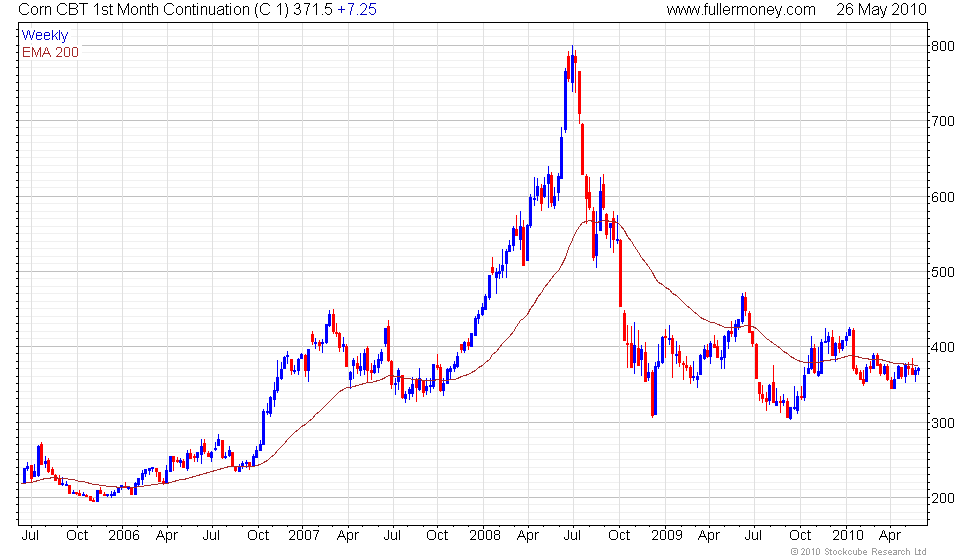Click the 2010 year label on time axis
The image size is (980, 560).
pos(848,536)
